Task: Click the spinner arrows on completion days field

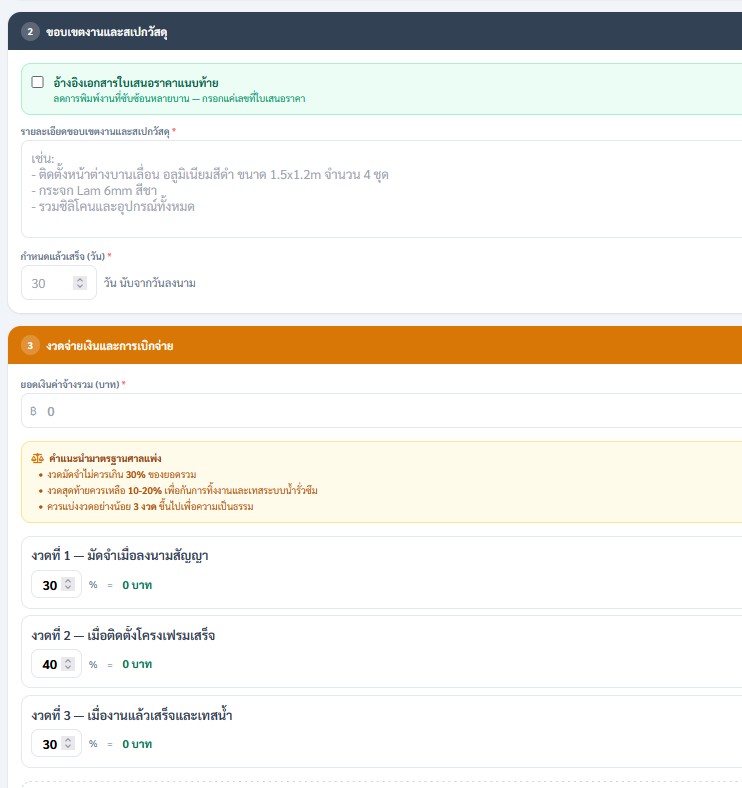Action: pyautogui.click(x=79, y=283)
